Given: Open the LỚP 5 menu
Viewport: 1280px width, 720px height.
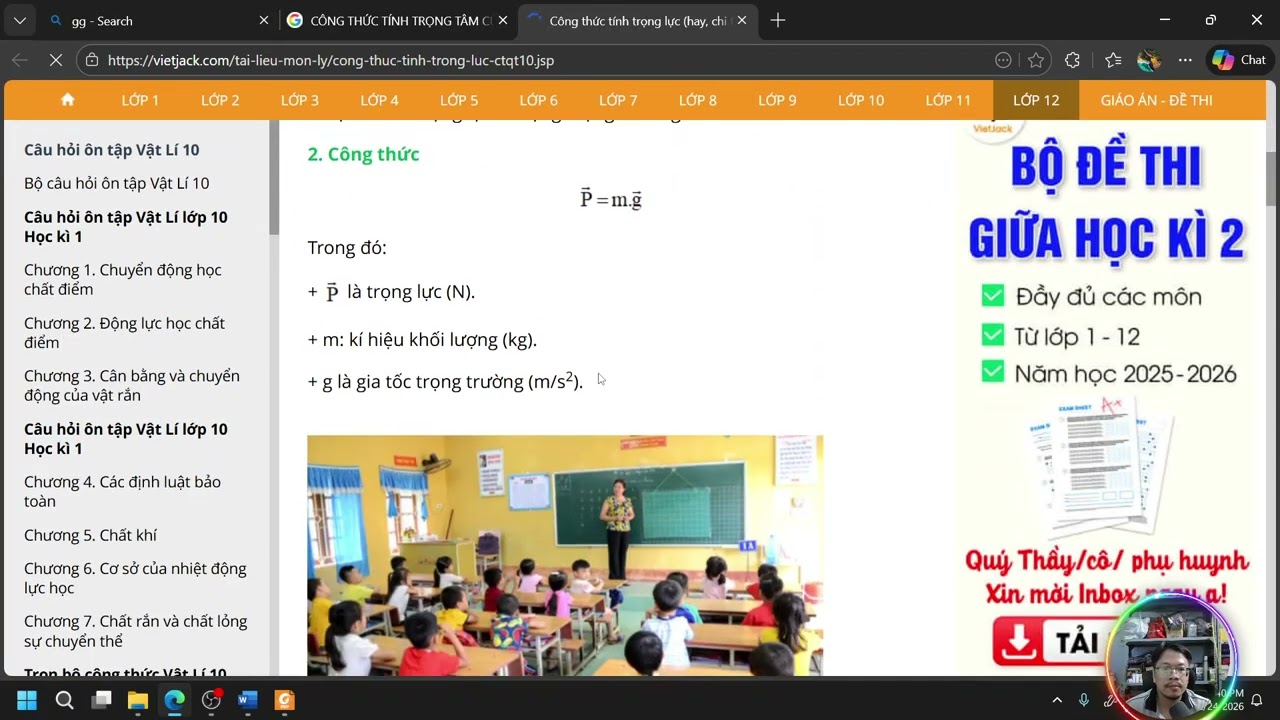Looking at the screenshot, I should 459,100.
